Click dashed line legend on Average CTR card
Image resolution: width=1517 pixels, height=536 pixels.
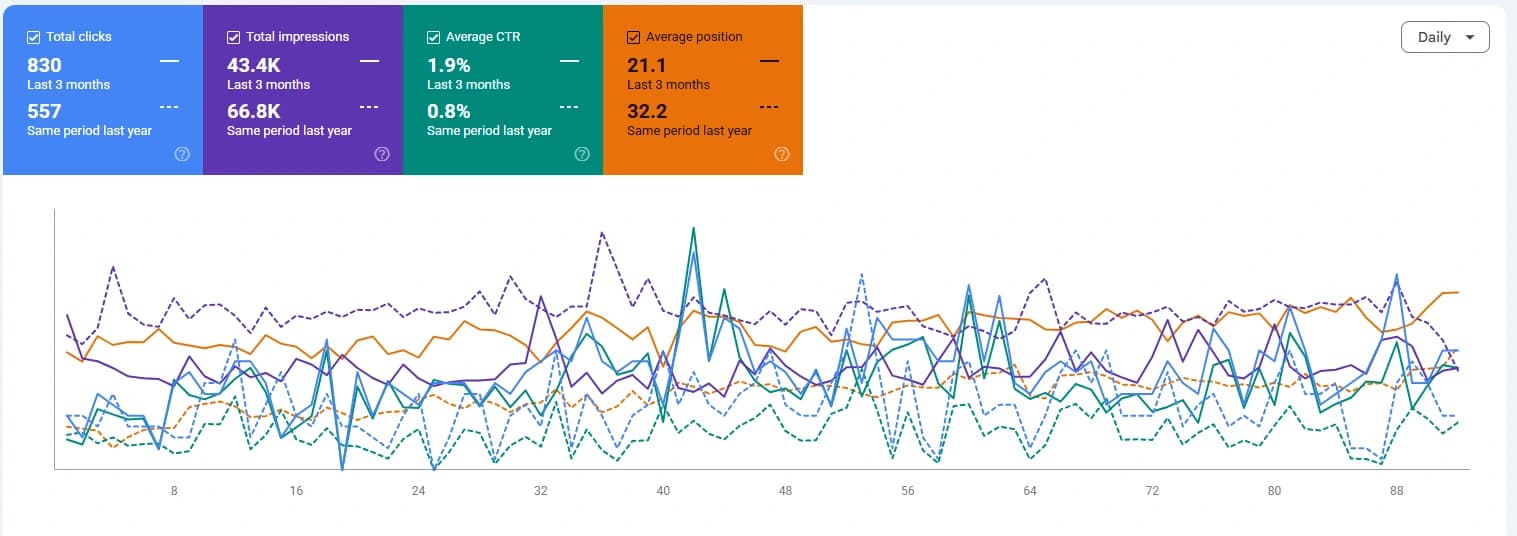569,106
